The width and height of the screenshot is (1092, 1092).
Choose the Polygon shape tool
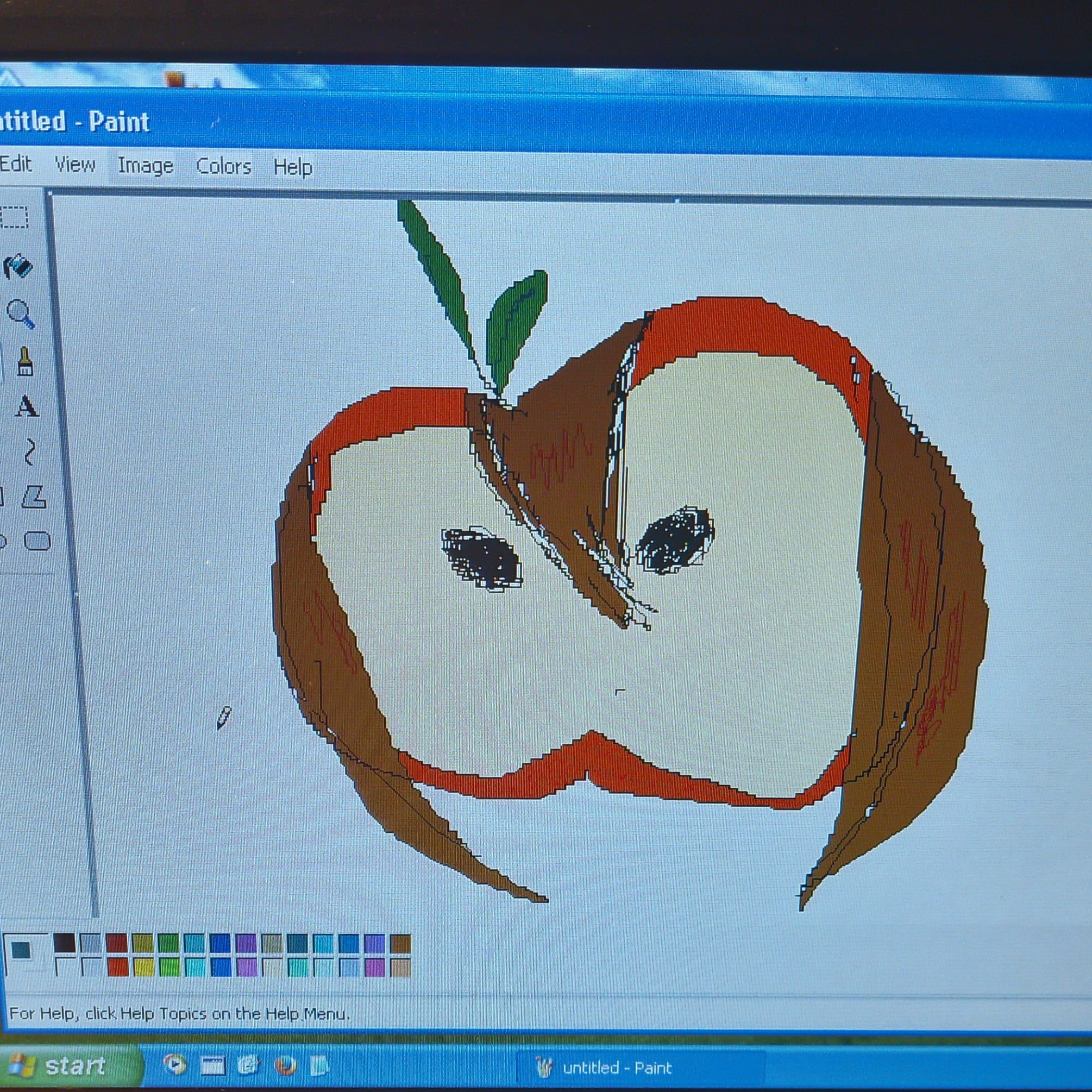click(x=34, y=496)
